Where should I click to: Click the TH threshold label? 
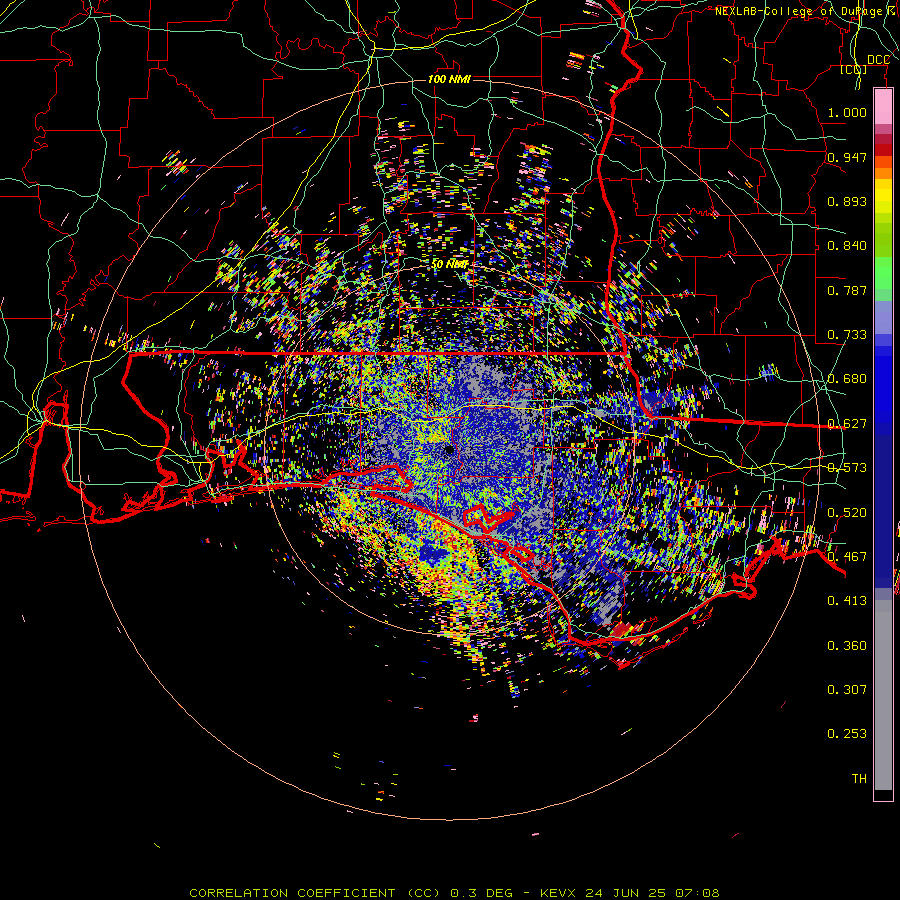point(859,779)
